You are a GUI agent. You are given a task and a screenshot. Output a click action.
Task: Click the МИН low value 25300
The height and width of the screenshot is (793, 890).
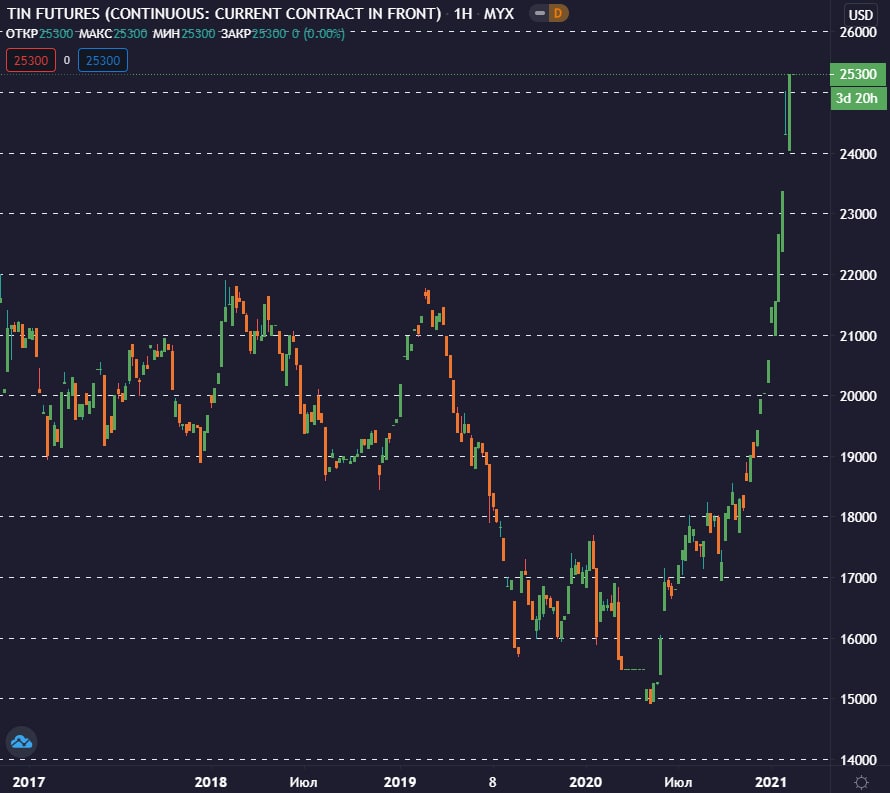(x=198, y=33)
